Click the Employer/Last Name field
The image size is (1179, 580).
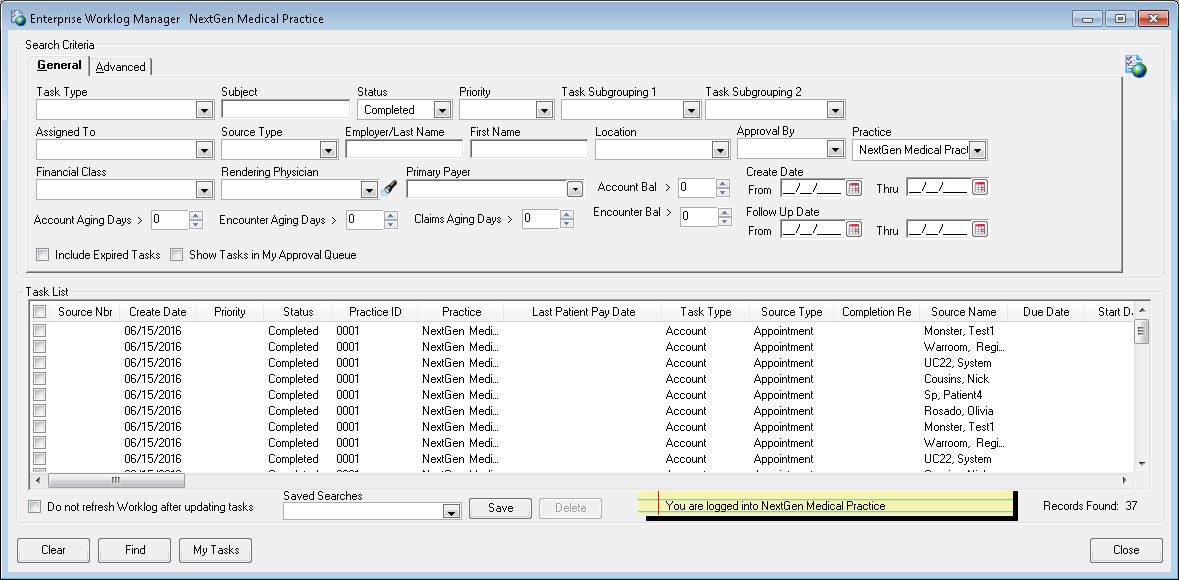click(x=404, y=149)
